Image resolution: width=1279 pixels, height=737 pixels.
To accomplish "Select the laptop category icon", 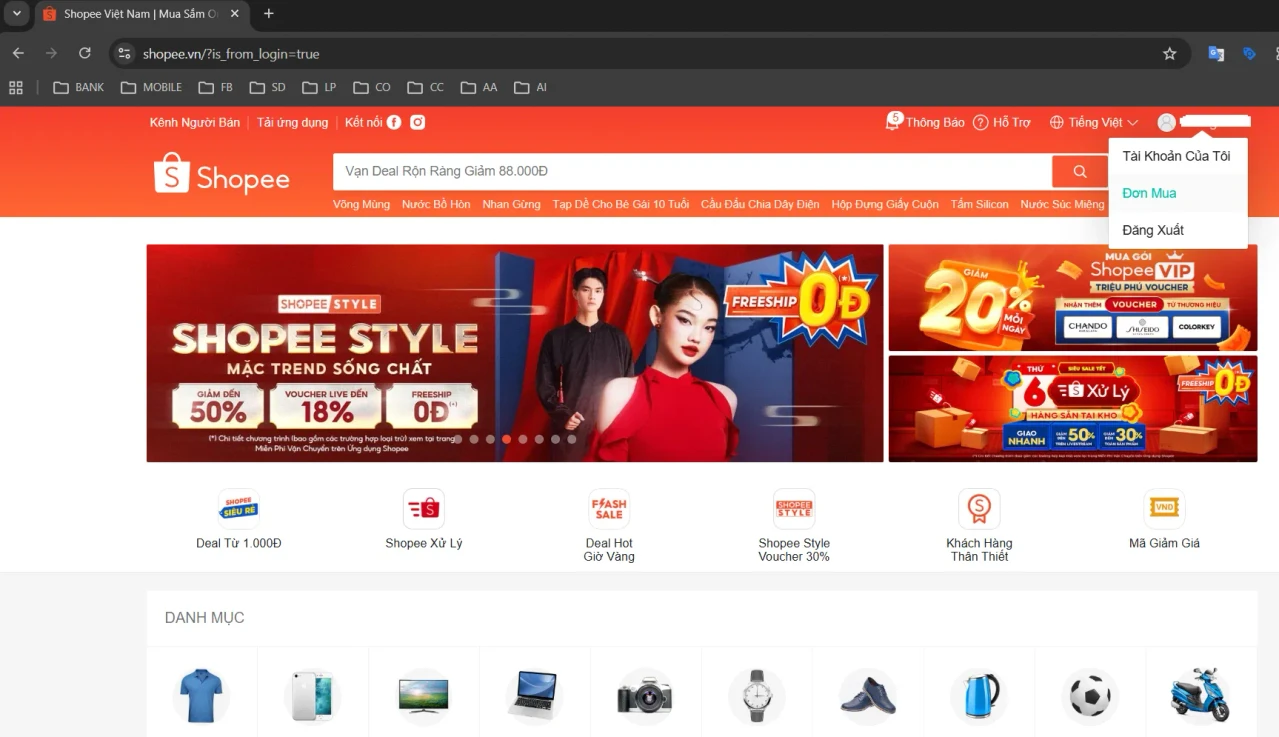I will point(535,695).
